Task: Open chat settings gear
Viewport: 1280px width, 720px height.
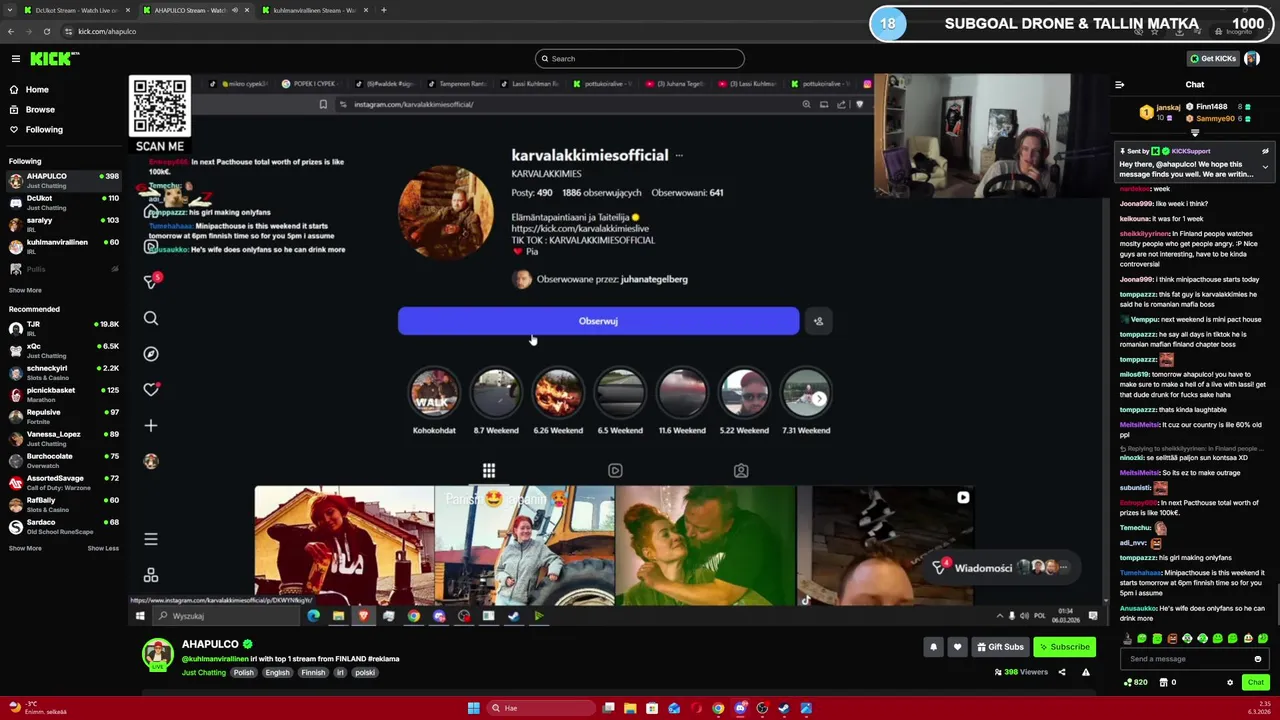Action: click(1230, 682)
